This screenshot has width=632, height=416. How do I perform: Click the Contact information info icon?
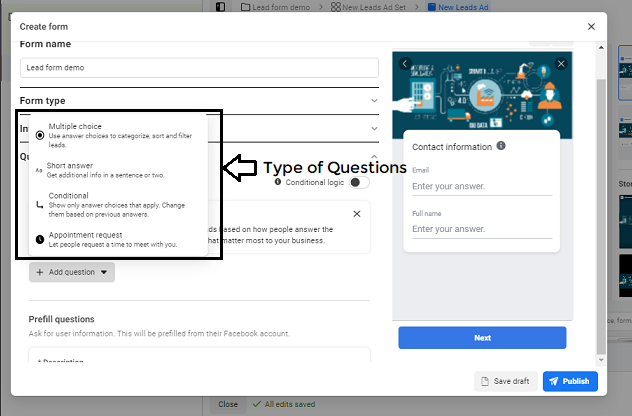[501, 146]
